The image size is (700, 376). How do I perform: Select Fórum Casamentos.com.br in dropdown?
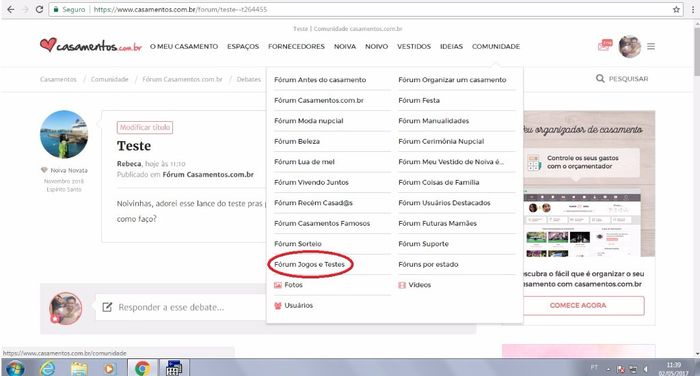[319, 100]
